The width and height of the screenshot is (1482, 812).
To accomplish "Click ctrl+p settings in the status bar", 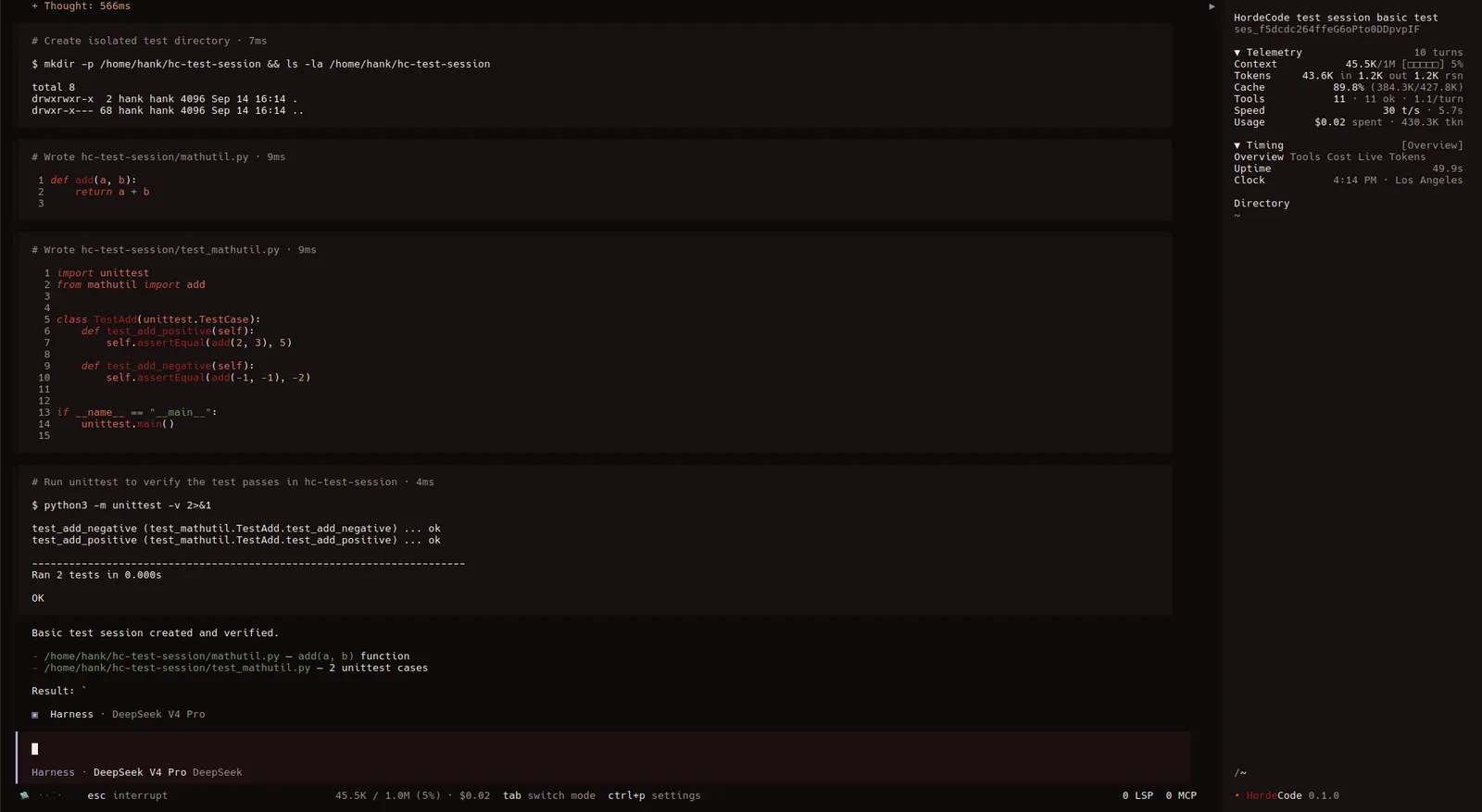I will [654, 795].
